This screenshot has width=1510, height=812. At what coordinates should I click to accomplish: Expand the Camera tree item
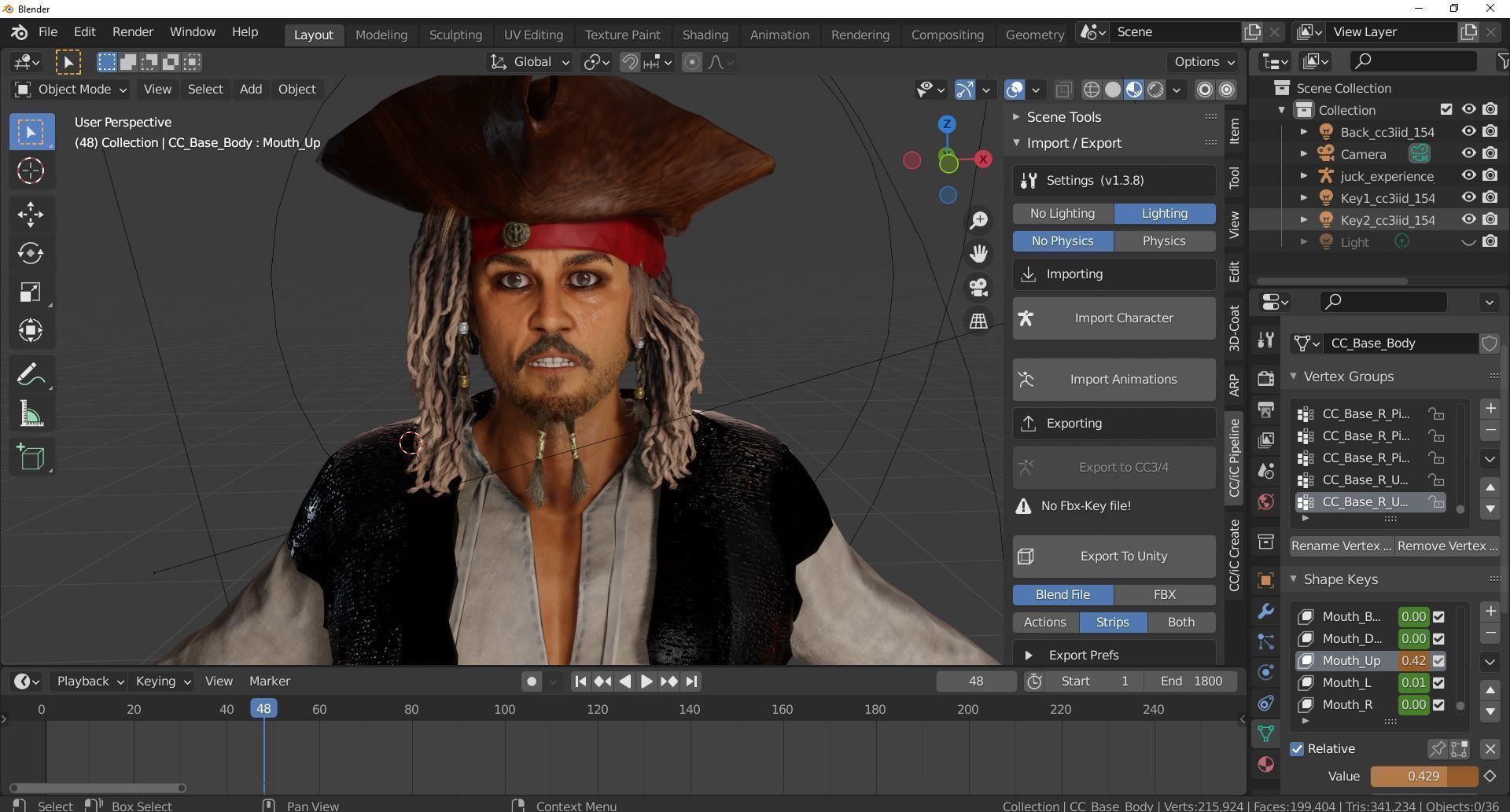point(1303,154)
